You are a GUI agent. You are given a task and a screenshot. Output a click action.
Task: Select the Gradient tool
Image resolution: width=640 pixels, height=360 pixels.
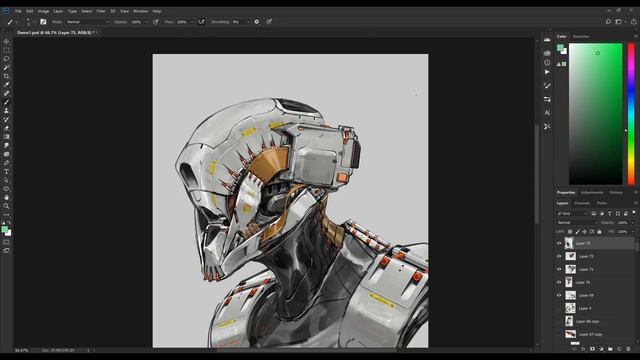click(x=7, y=137)
